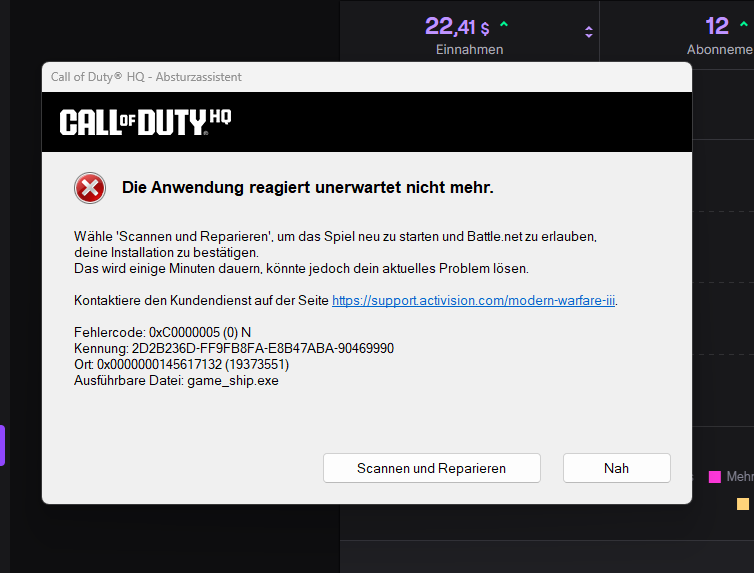Click the 22,41 $ Einnahmen value in the dashboard
Viewport: 754px width, 573px height.
point(457,26)
